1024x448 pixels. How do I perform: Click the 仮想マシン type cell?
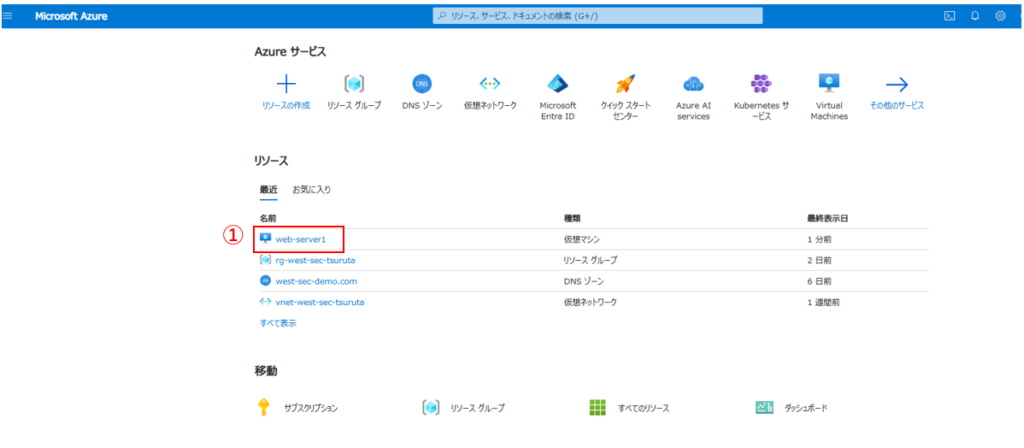coord(581,240)
